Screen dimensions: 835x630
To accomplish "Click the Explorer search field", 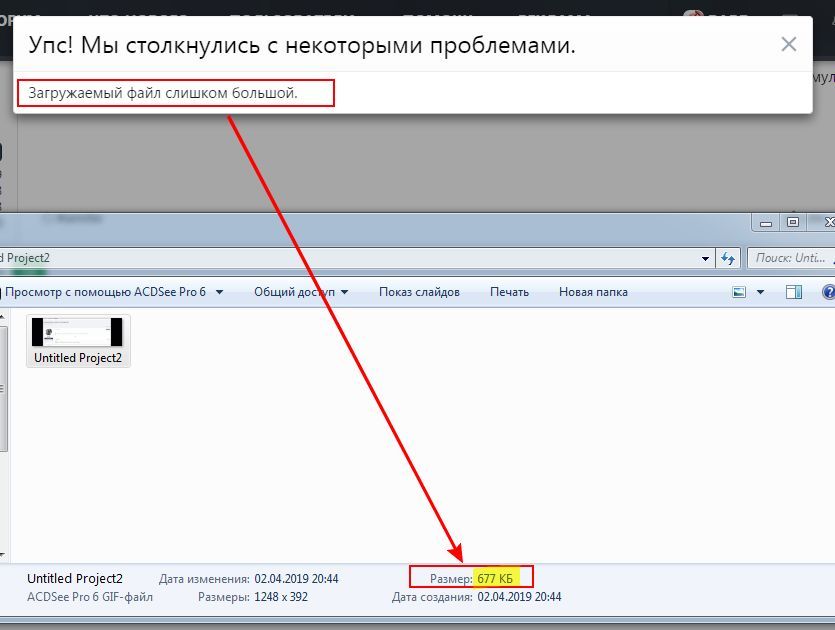I will click(791, 258).
